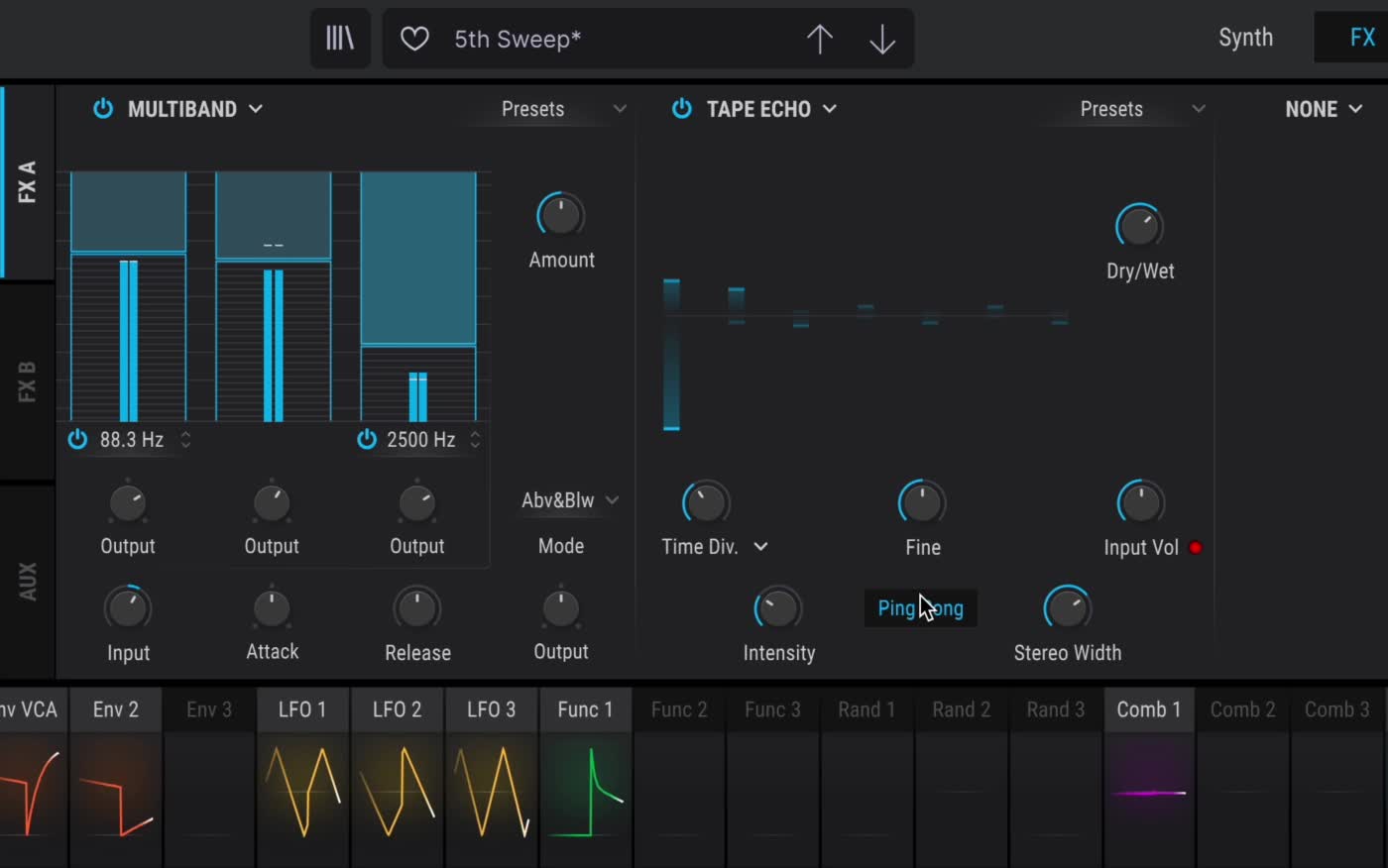Switch to the Synth view
Image resolution: width=1388 pixels, height=868 pixels.
point(1245,38)
